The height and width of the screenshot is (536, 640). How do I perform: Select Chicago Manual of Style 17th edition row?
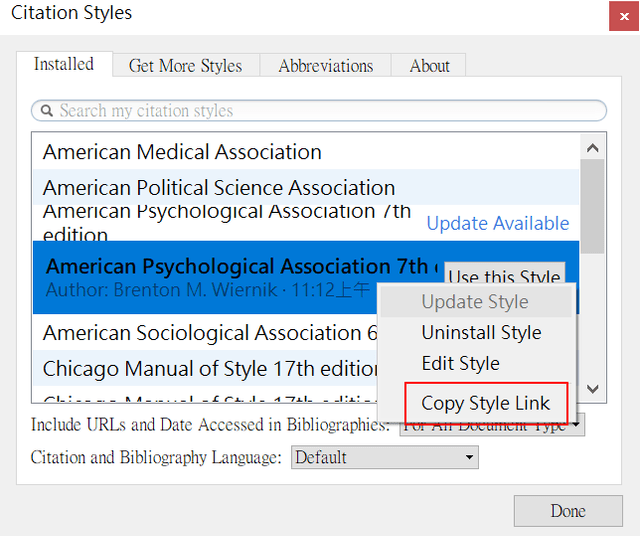(x=205, y=369)
